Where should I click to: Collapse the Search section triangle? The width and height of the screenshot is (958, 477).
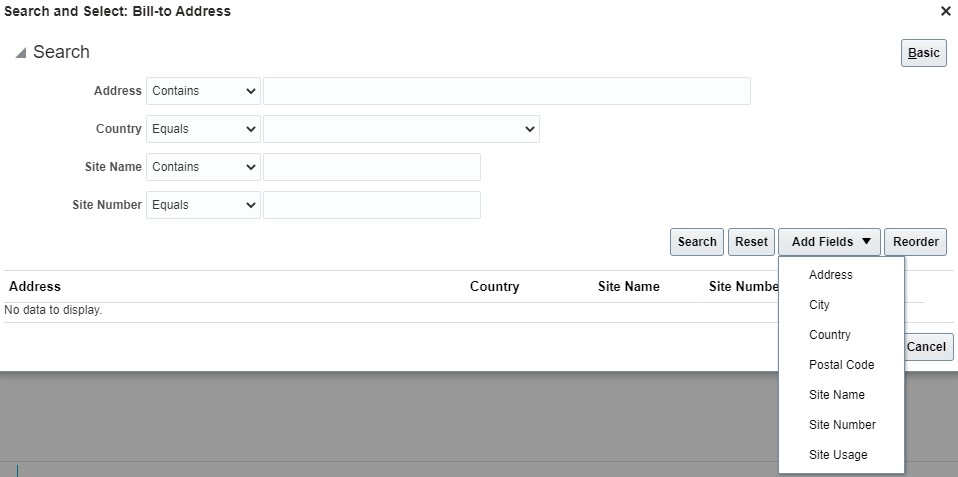coord(21,53)
